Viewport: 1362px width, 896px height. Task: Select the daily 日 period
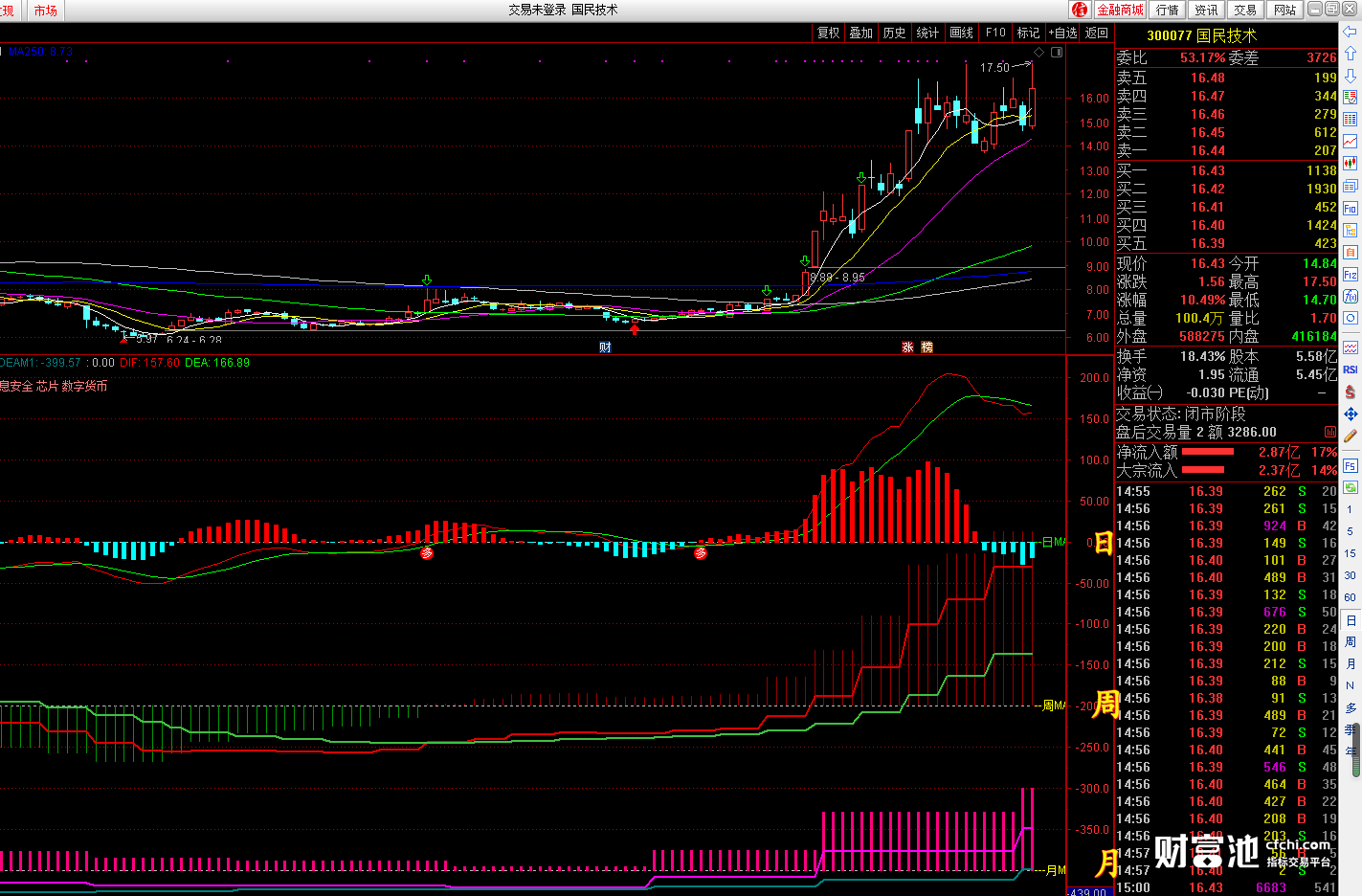click(x=1351, y=620)
